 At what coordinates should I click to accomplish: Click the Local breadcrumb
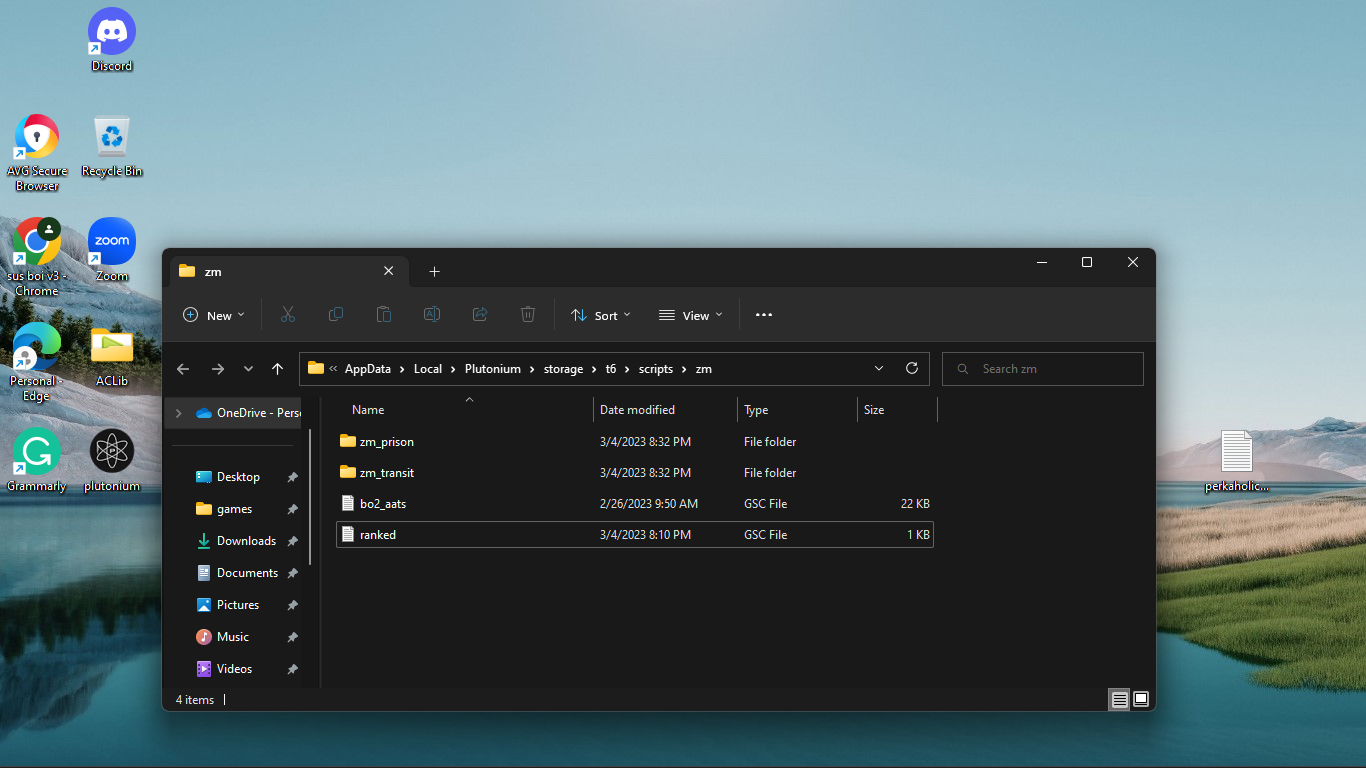click(x=428, y=369)
